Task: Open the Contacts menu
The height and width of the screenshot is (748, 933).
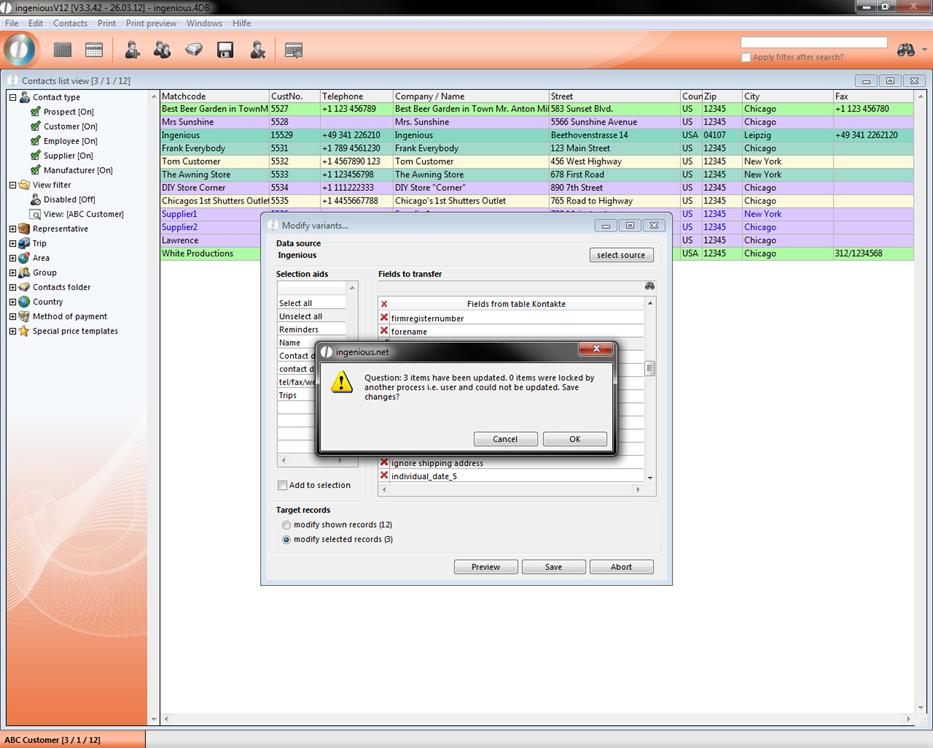Action: pyautogui.click(x=70, y=23)
